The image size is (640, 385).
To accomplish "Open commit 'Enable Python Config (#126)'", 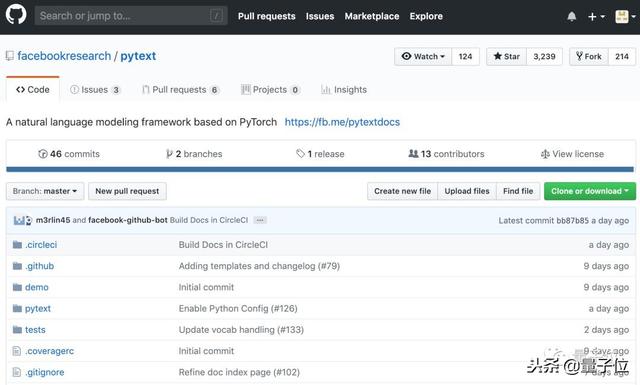I will [x=238, y=308].
